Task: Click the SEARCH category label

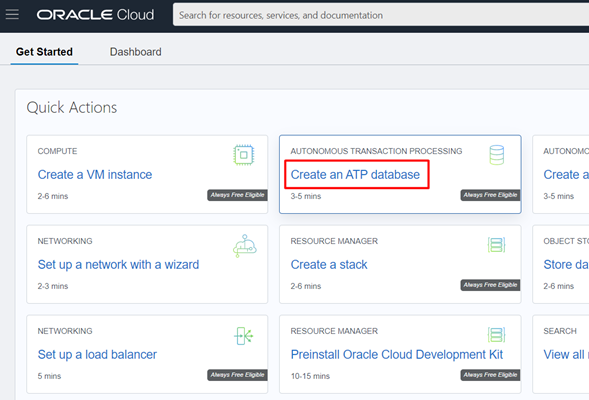Action: click(x=560, y=331)
